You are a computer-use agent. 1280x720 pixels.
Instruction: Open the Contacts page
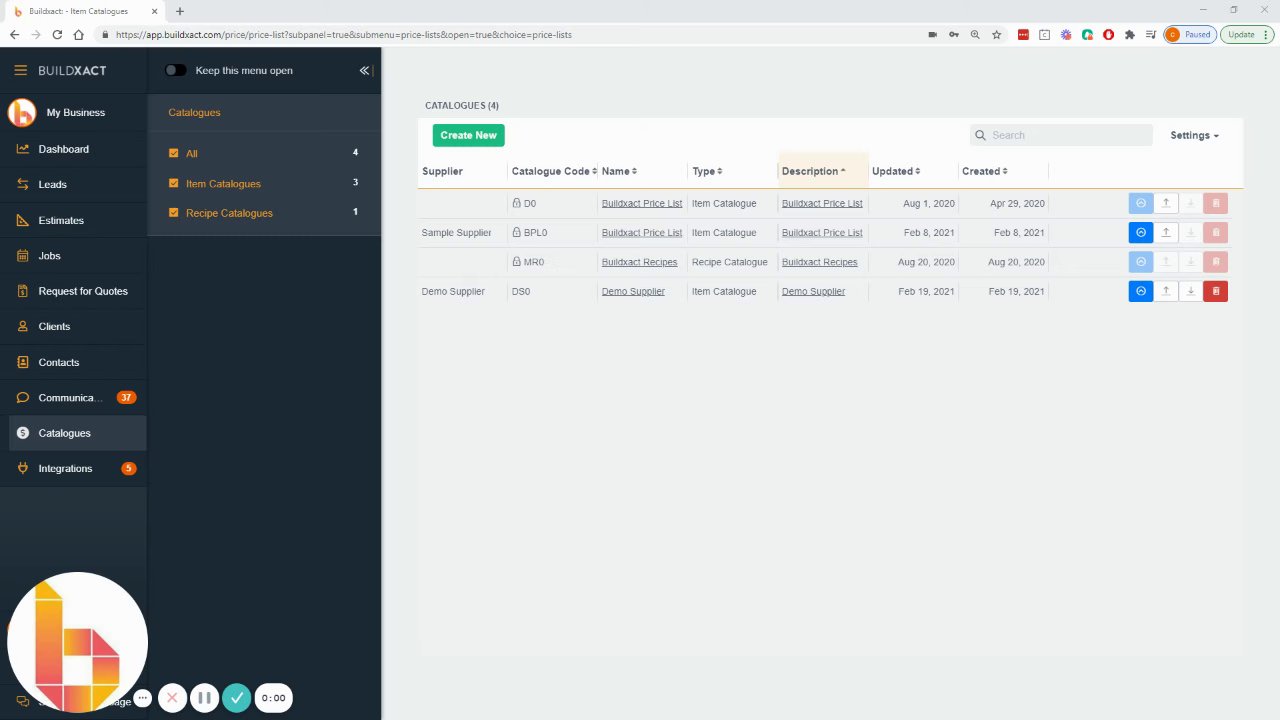point(73,362)
